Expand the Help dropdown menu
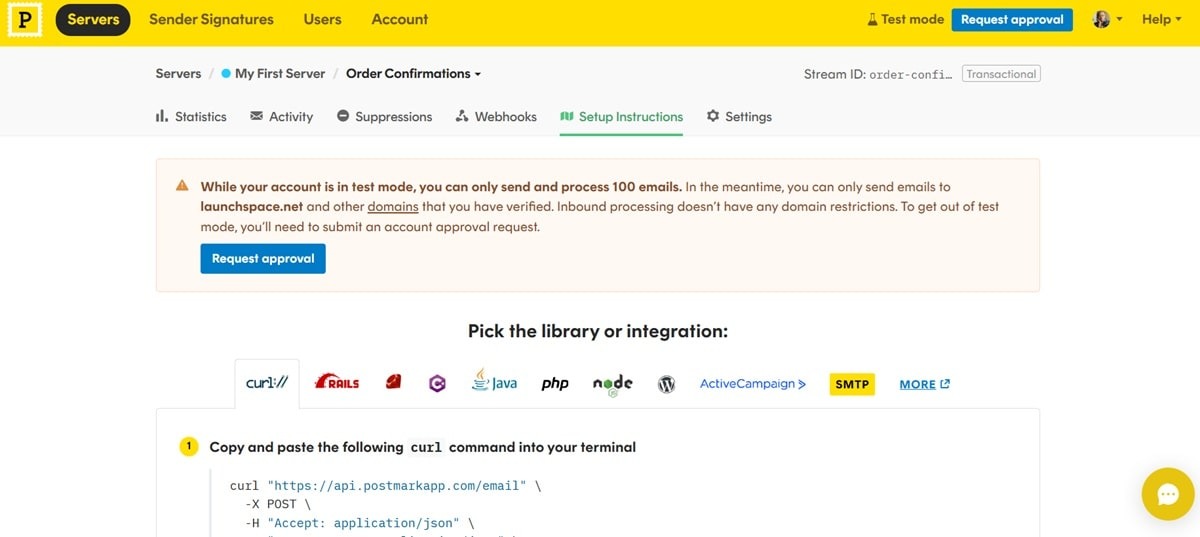This screenshot has height=537, width=1200. click(x=1162, y=20)
